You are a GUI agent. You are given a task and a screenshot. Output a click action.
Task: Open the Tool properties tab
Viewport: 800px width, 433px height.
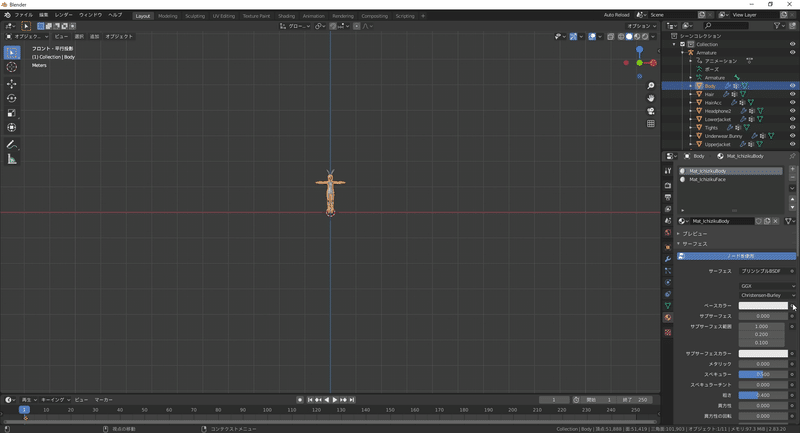[x=668, y=171]
